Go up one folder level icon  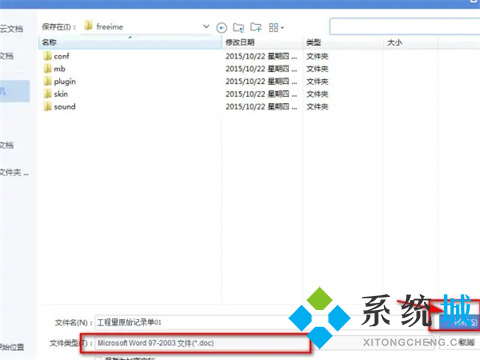click(x=238, y=28)
